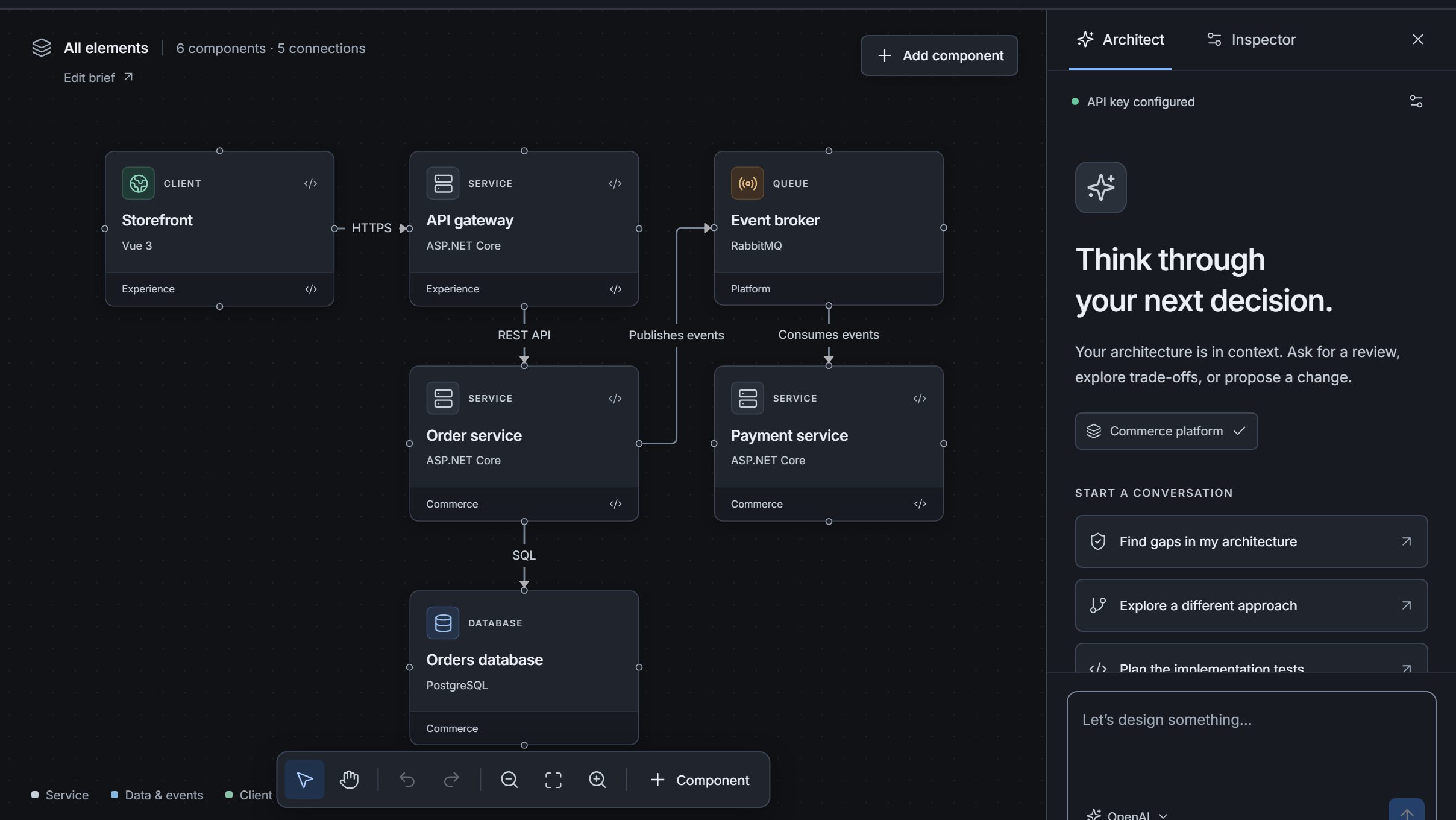Click the Add component button
Image resolution: width=1456 pixels, height=820 pixels.
coord(939,55)
